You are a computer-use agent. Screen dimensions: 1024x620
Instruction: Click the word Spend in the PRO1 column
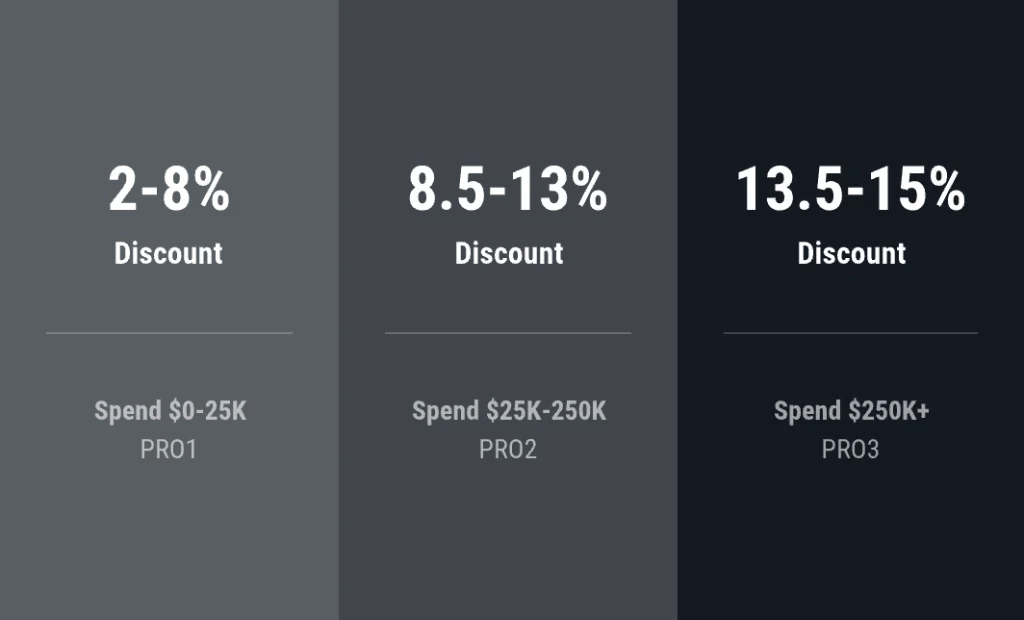(x=127, y=411)
